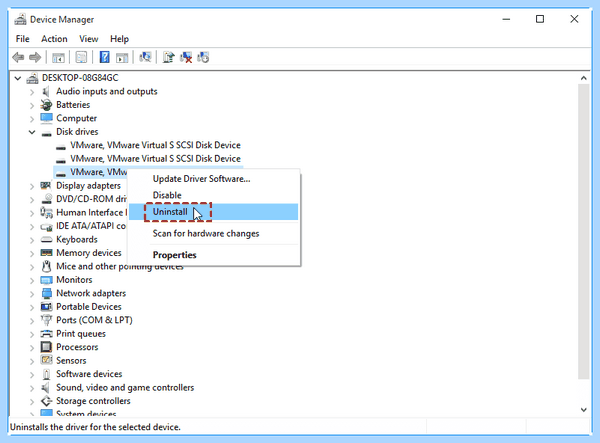Expand the Memory devices category
600x443 pixels.
tap(32, 253)
